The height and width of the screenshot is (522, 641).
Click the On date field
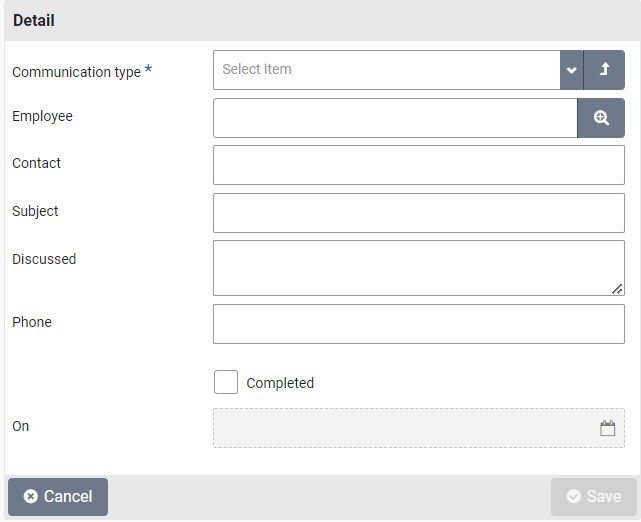click(400, 428)
